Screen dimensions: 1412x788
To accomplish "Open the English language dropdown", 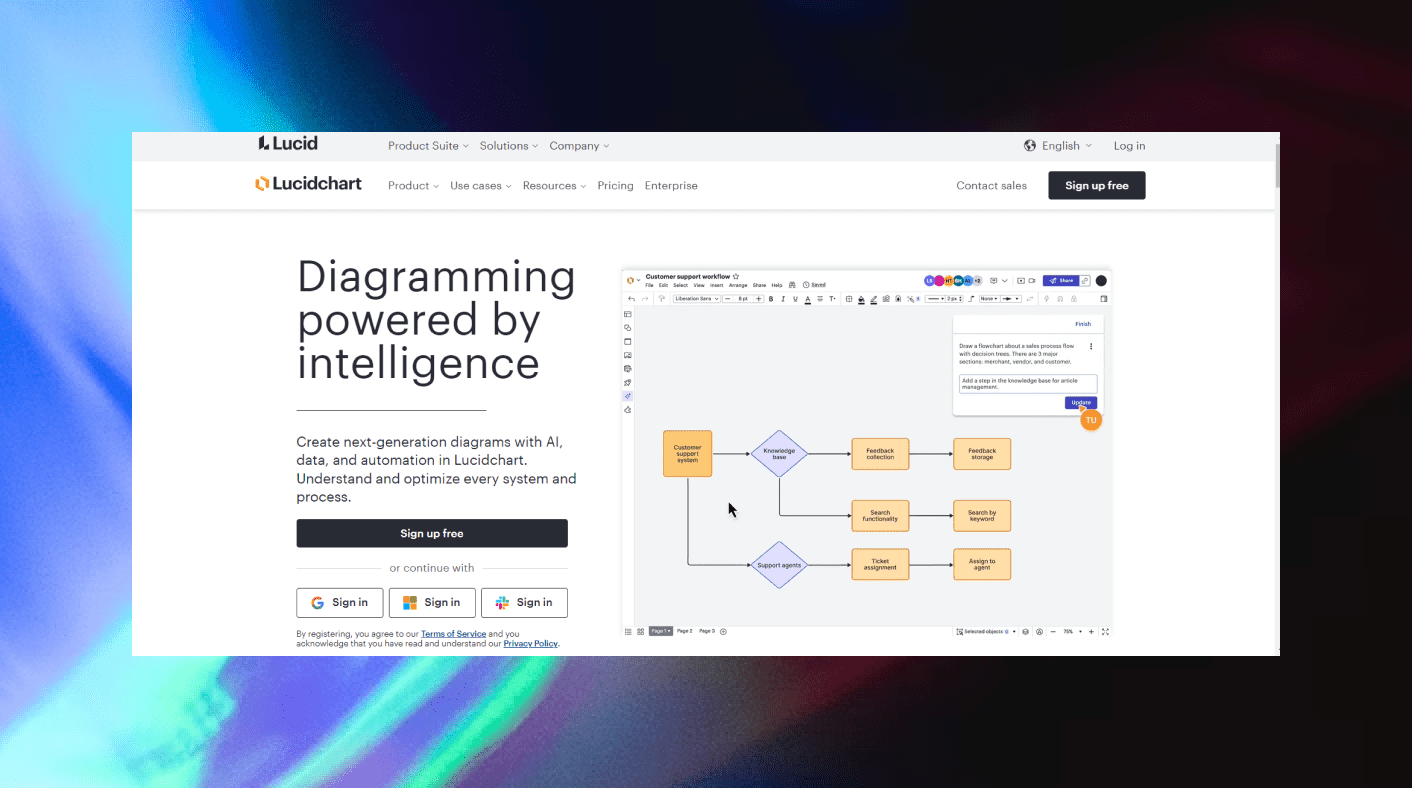I will click(x=1066, y=146).
